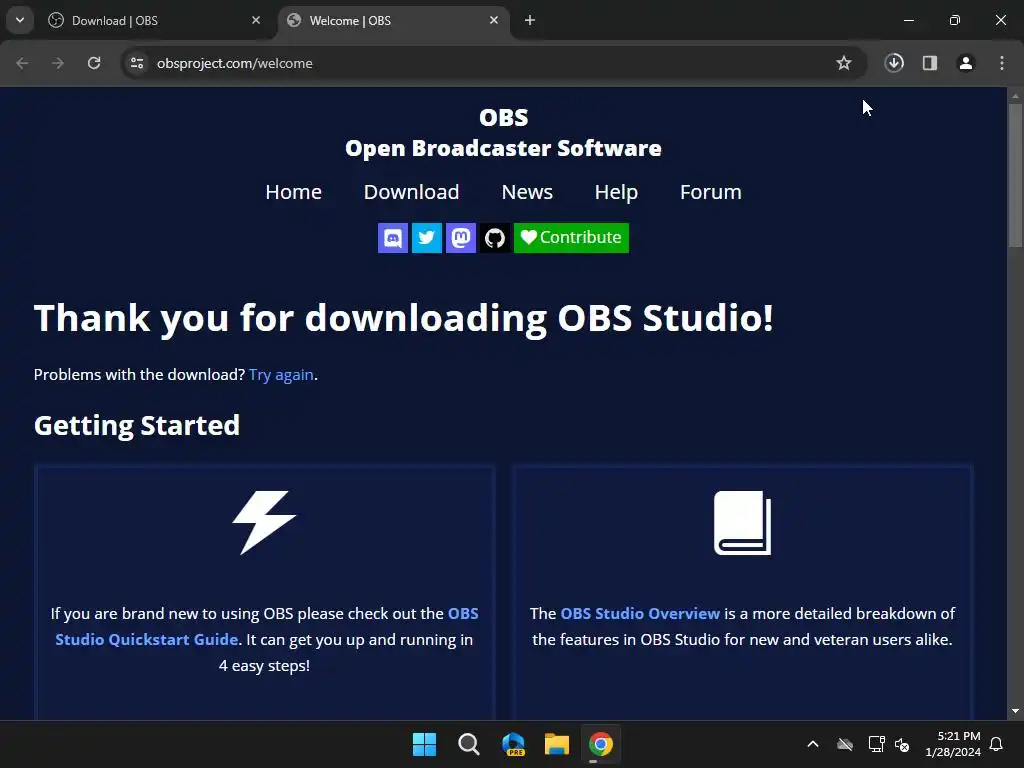
Task: Click the Try again download link
Action: 281,375
